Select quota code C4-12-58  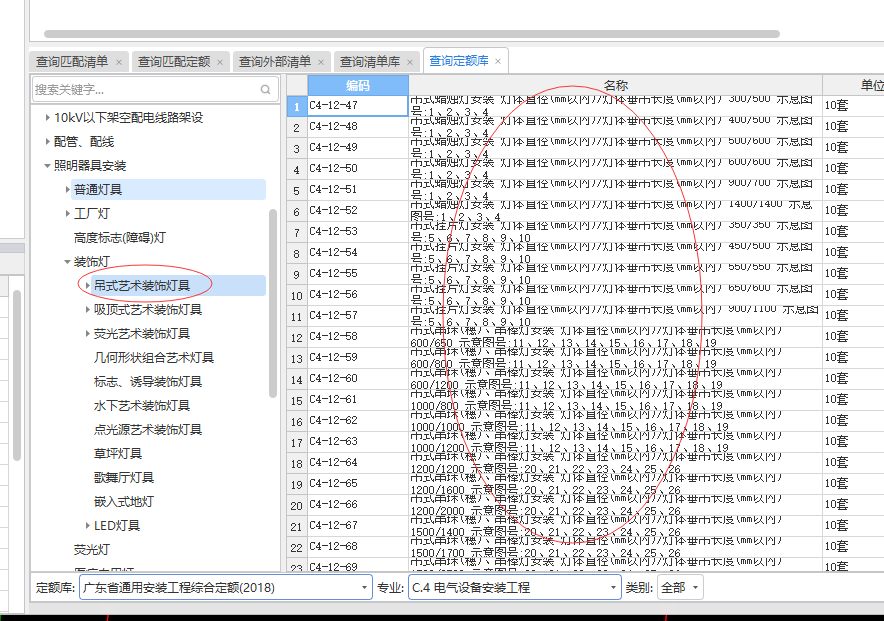(357, 336)
